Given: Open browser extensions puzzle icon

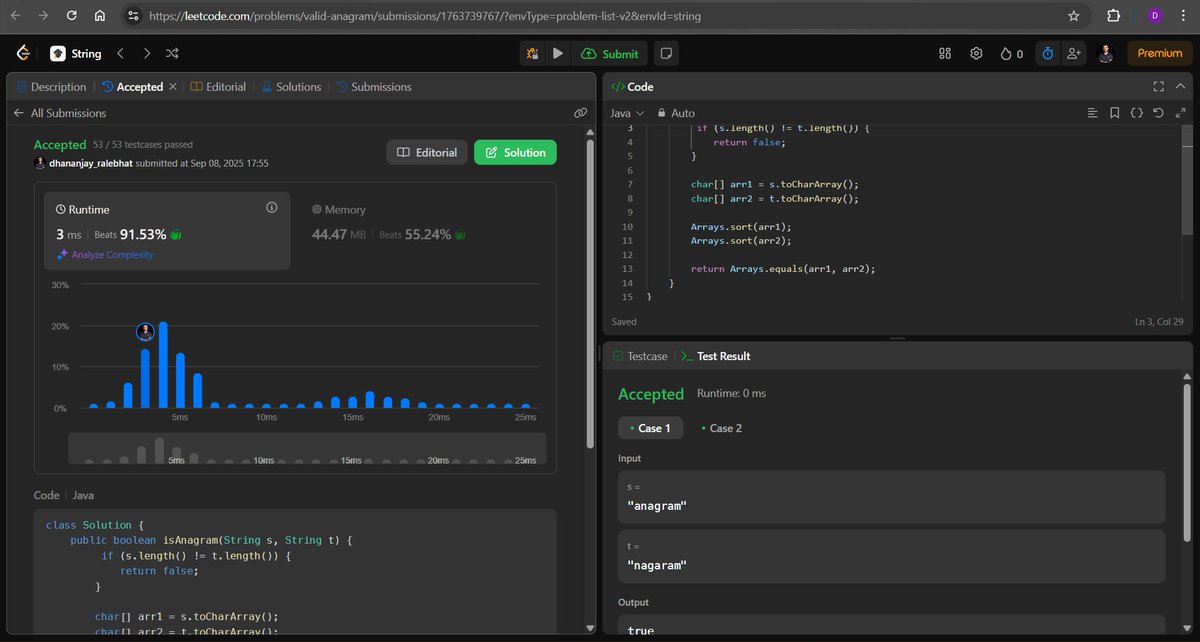Looking at the screenshot, I should coord(1114,16).
